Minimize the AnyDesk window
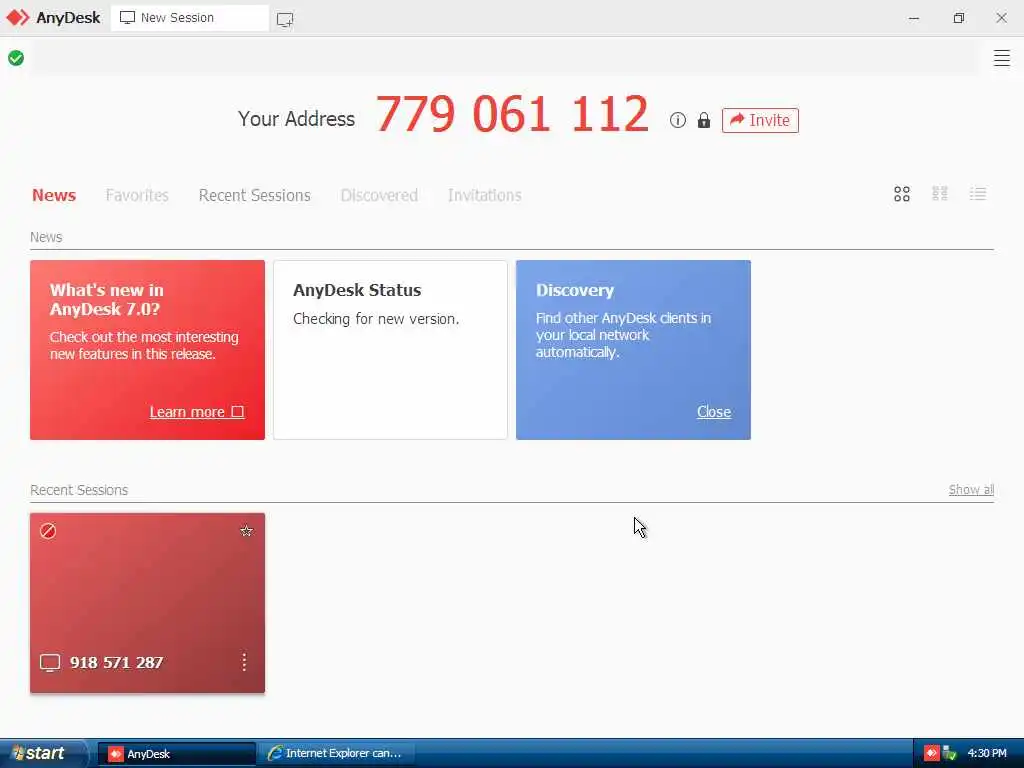Image resolution: width=1024 pixels, height=768 pixels. click(914, 18)
